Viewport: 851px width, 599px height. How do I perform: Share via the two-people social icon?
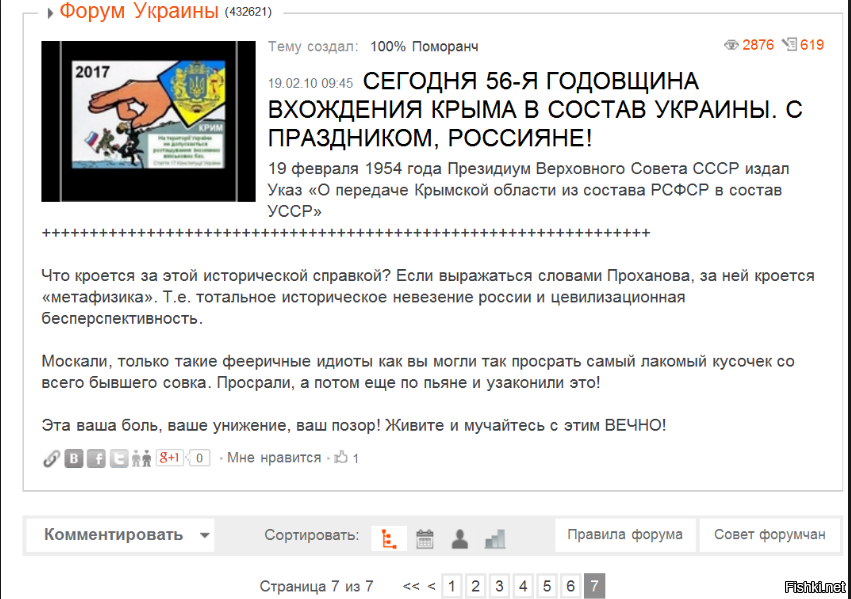141,459
